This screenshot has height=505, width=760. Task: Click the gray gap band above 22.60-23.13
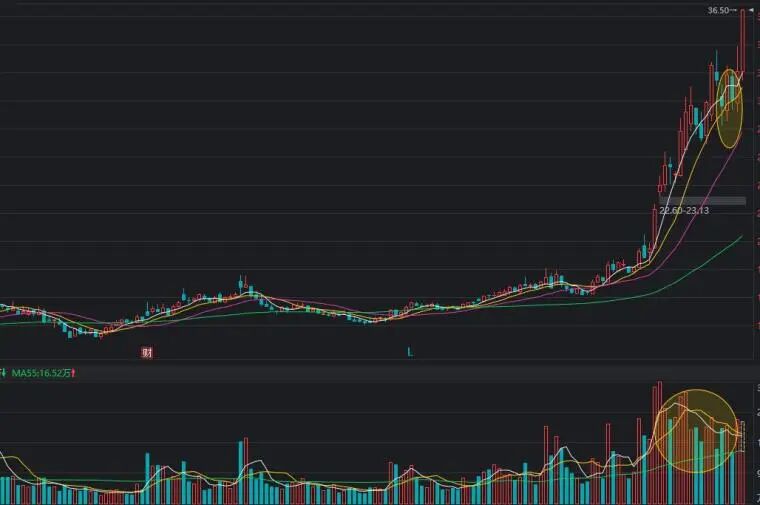pyautogui.click(x=702, y=200)
